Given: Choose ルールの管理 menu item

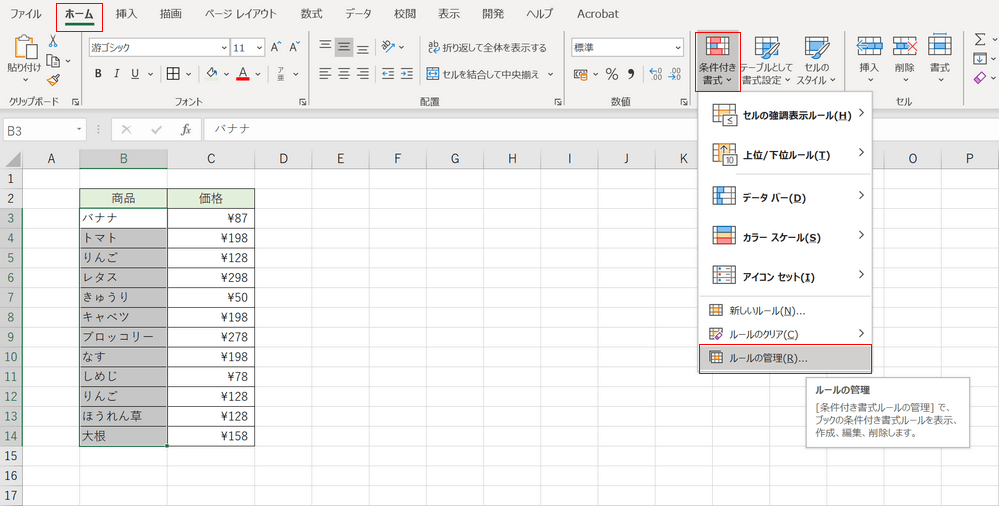Looking at the screenshot, I should [x=785, y=358].
